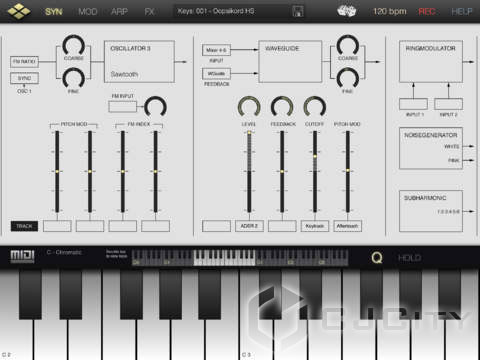The height and width of the screenshot is (360, 480).
Task: Select Subharmonic 1 2 3 4 5 6 divisor
Action: pyautogui.click(x=448, y=212)
